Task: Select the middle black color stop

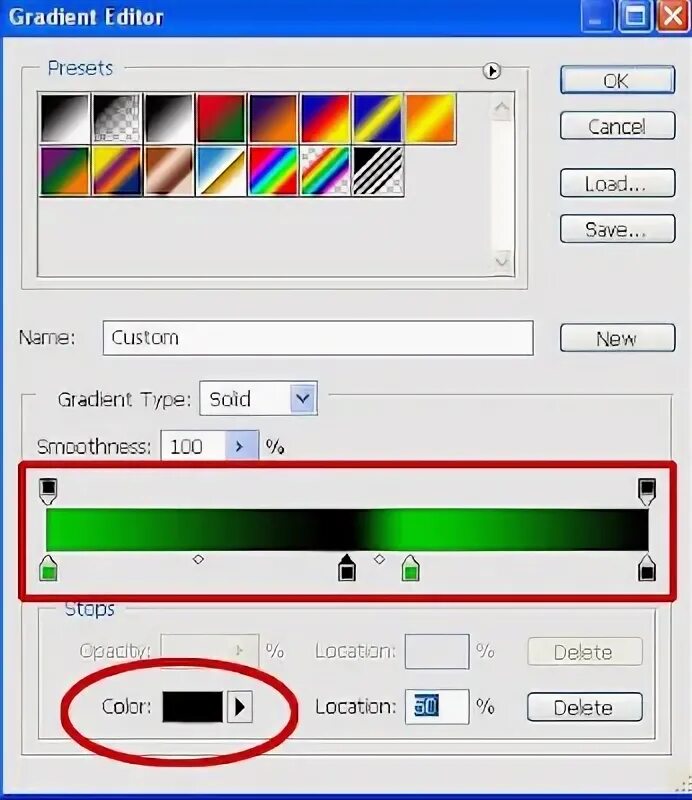Action: (347, 567)
